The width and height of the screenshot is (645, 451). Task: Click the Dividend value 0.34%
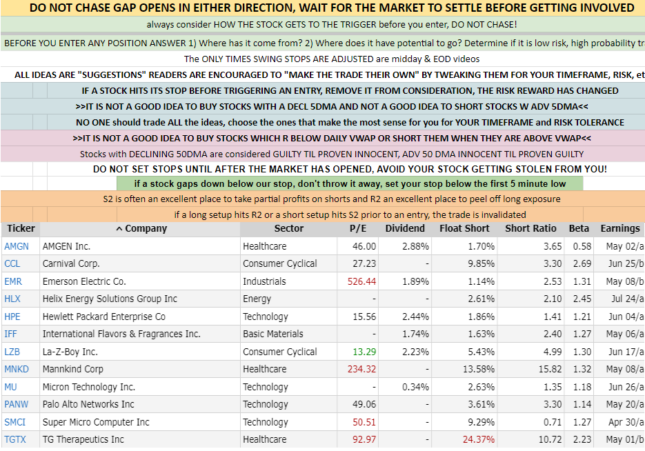click(x=415, y=387)
